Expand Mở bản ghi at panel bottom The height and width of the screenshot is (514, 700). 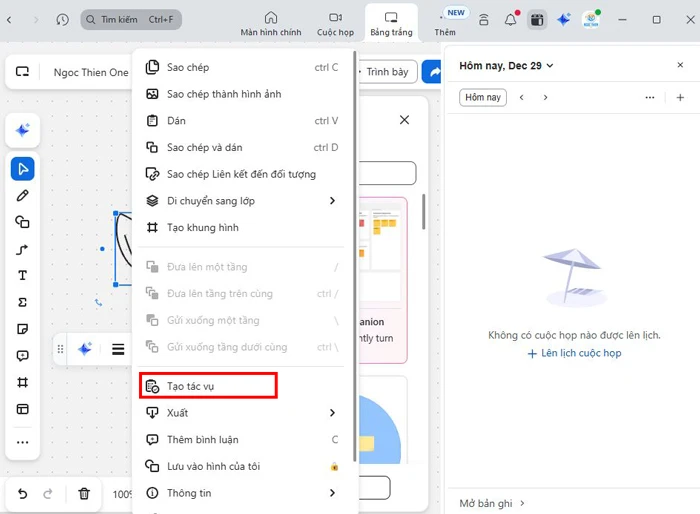[x=492, y=503]
